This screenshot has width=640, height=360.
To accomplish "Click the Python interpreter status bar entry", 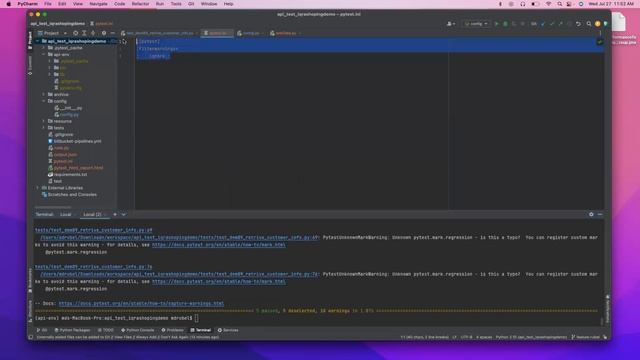I will tap(531, 337).
